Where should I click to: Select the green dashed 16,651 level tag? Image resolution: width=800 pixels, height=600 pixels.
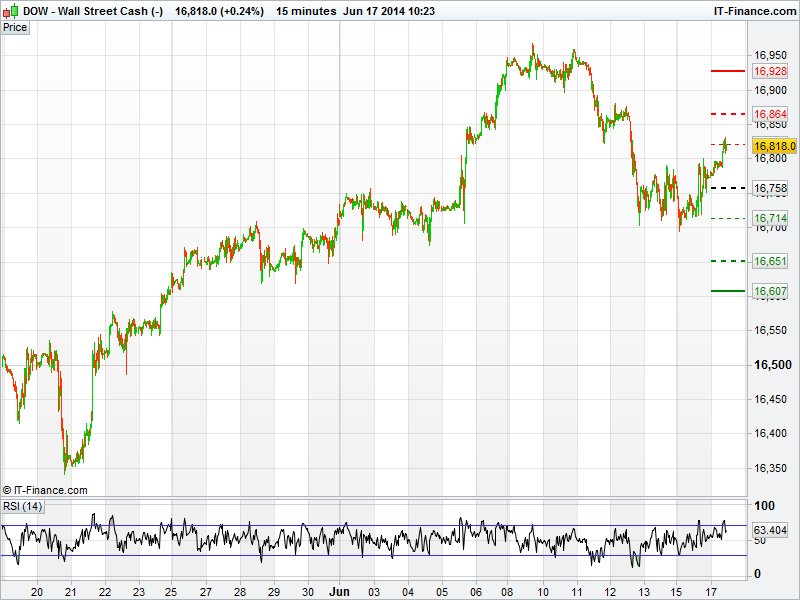[770, 261]
